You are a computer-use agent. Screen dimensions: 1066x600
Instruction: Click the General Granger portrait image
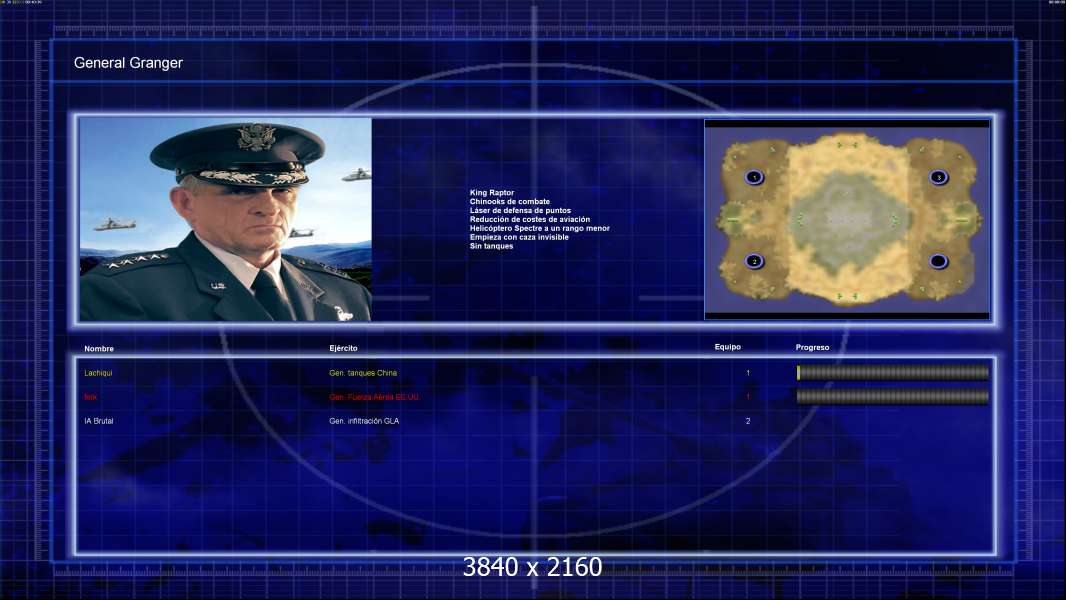(x=226, y=219)
